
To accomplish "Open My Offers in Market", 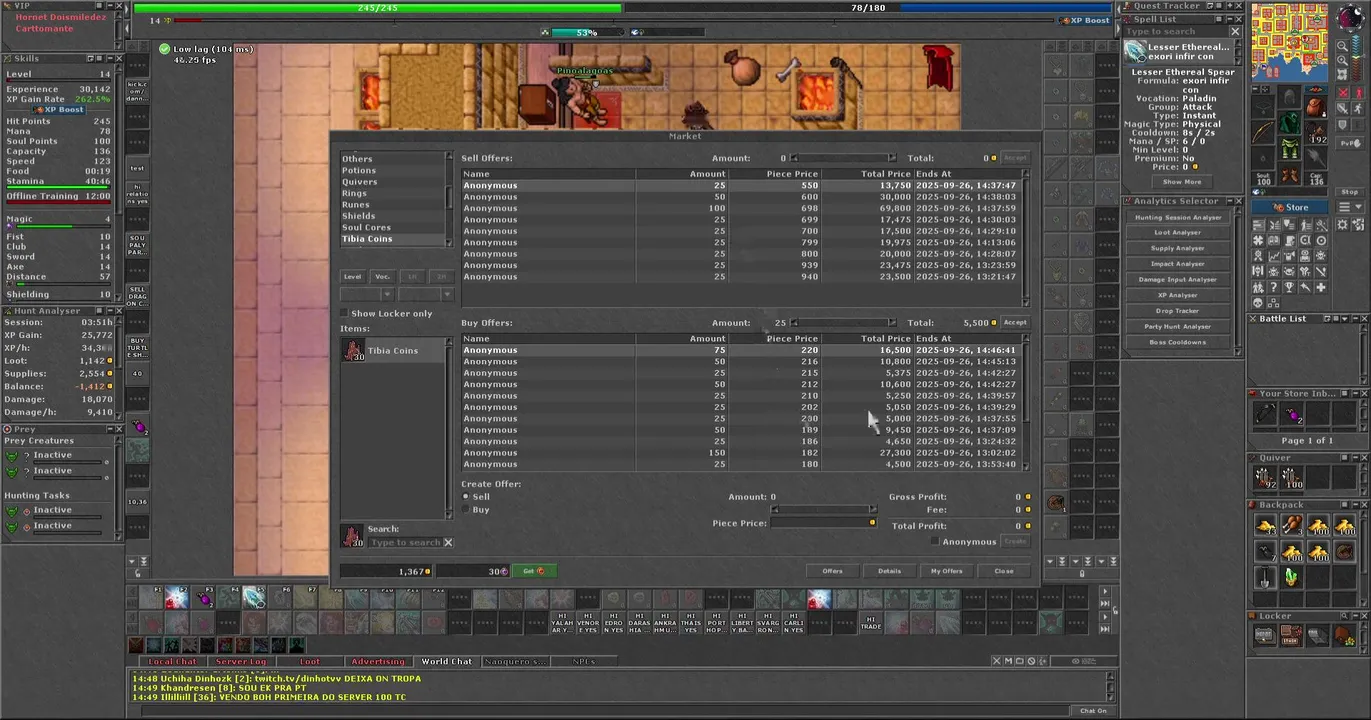I will point(946,571).
